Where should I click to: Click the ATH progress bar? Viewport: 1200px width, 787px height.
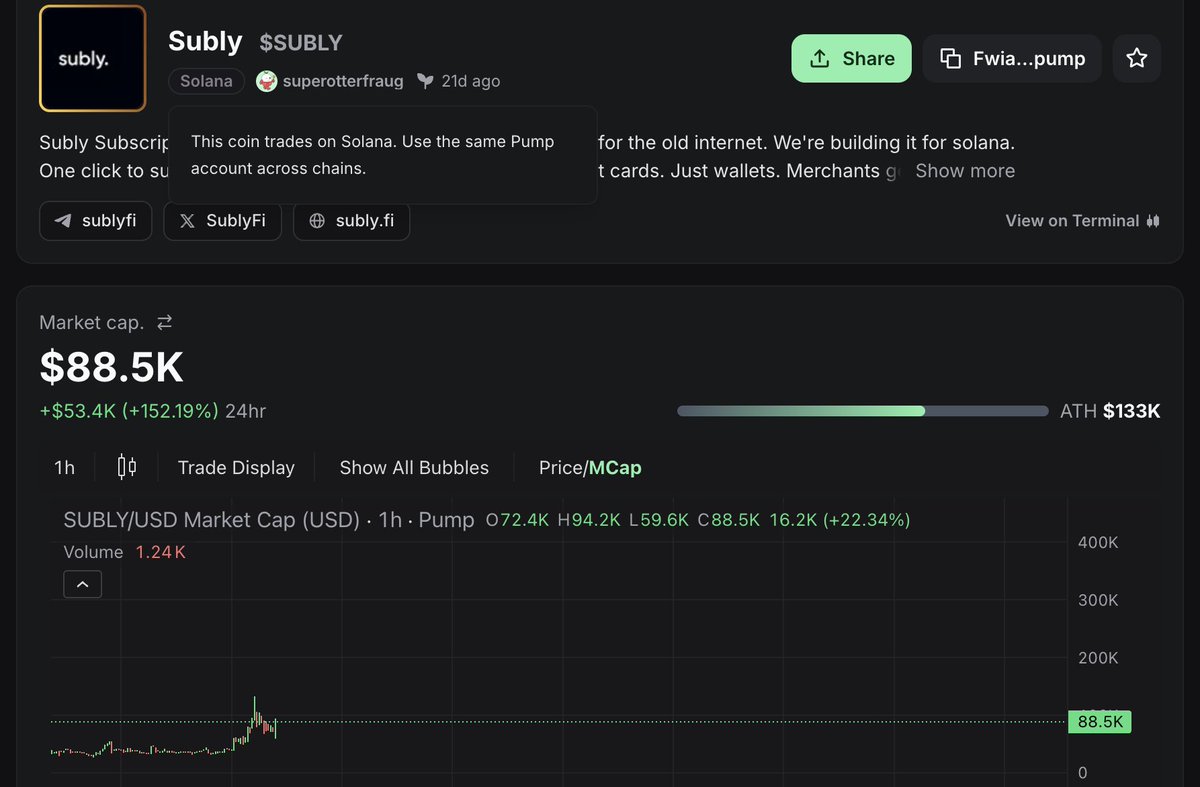tap(863, 411)
